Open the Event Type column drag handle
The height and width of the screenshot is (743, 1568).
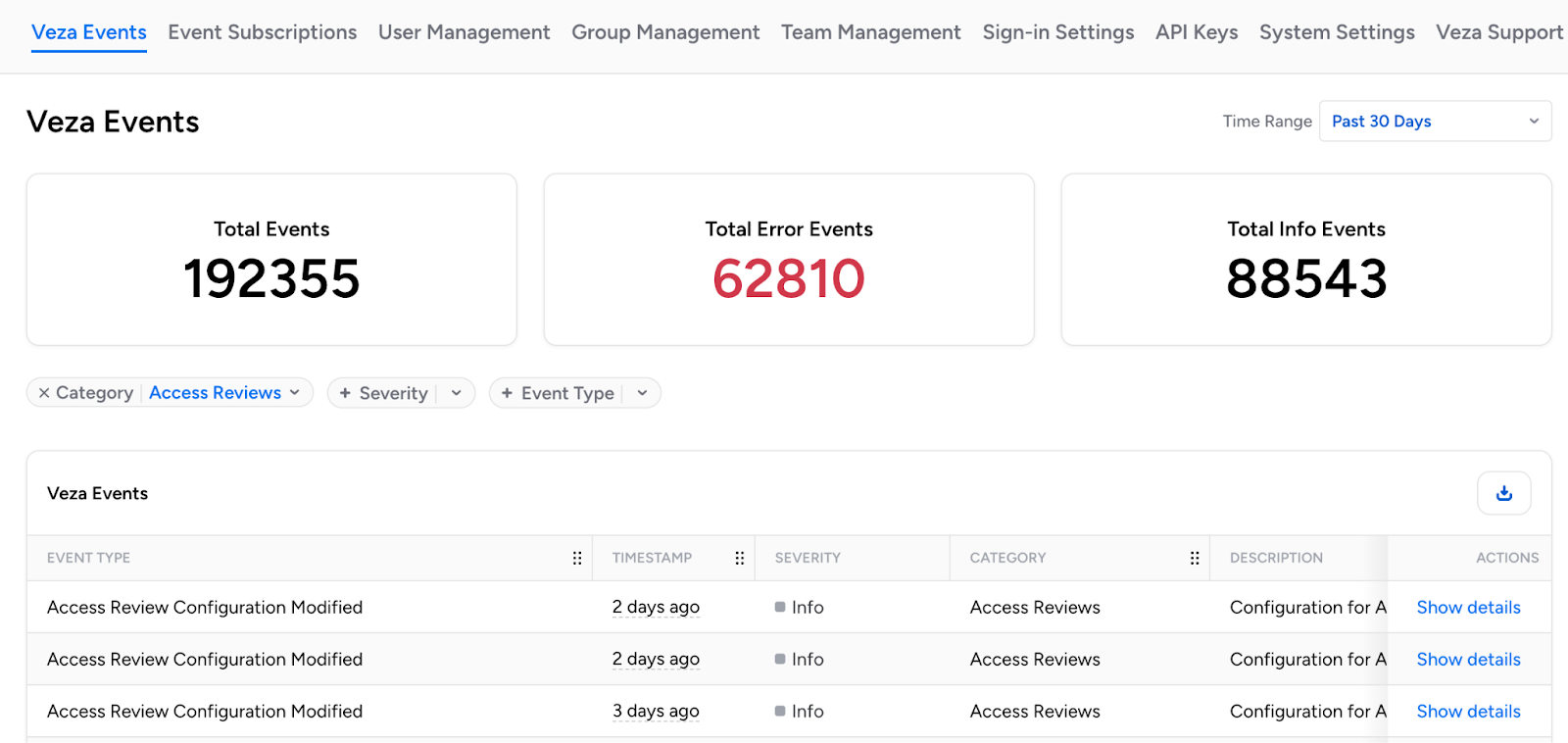coord(577,558)
